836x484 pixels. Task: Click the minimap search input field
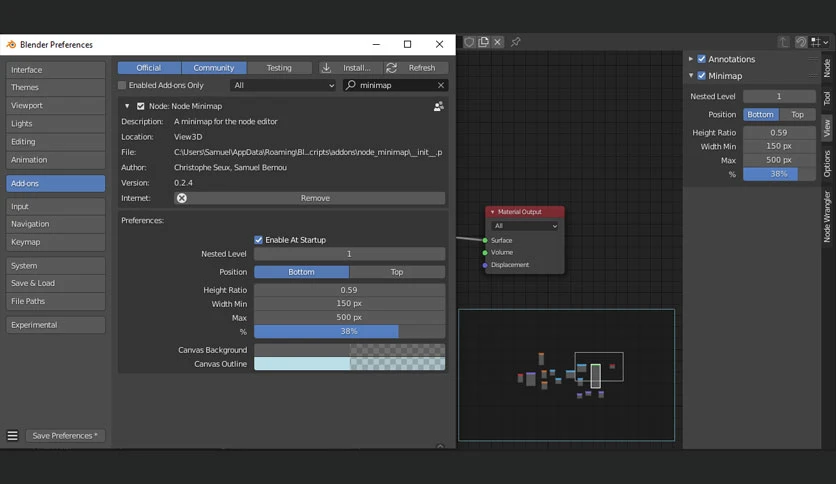point(395,85)
